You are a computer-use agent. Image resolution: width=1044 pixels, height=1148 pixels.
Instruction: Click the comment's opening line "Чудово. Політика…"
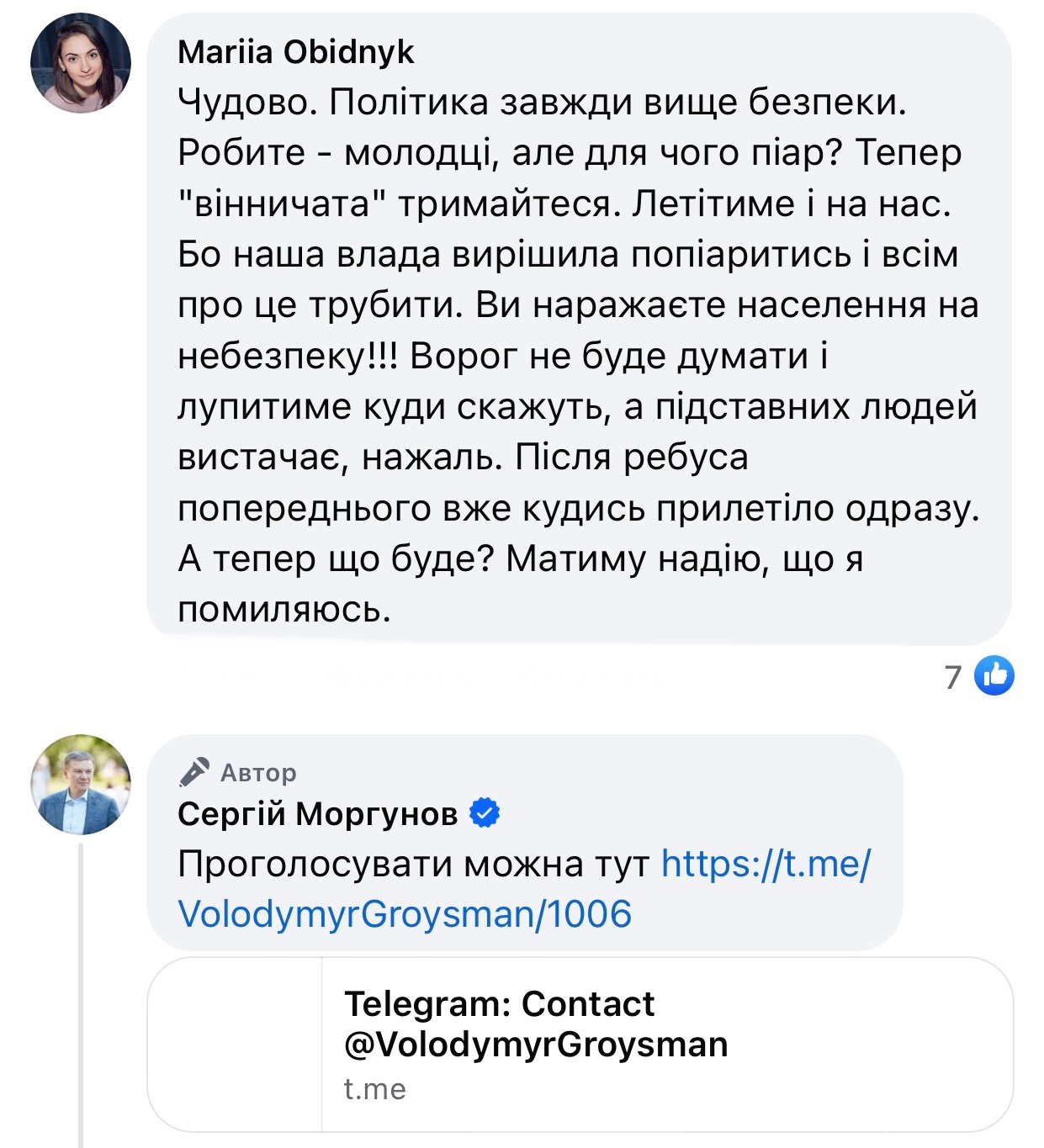[x=542, y=103]
